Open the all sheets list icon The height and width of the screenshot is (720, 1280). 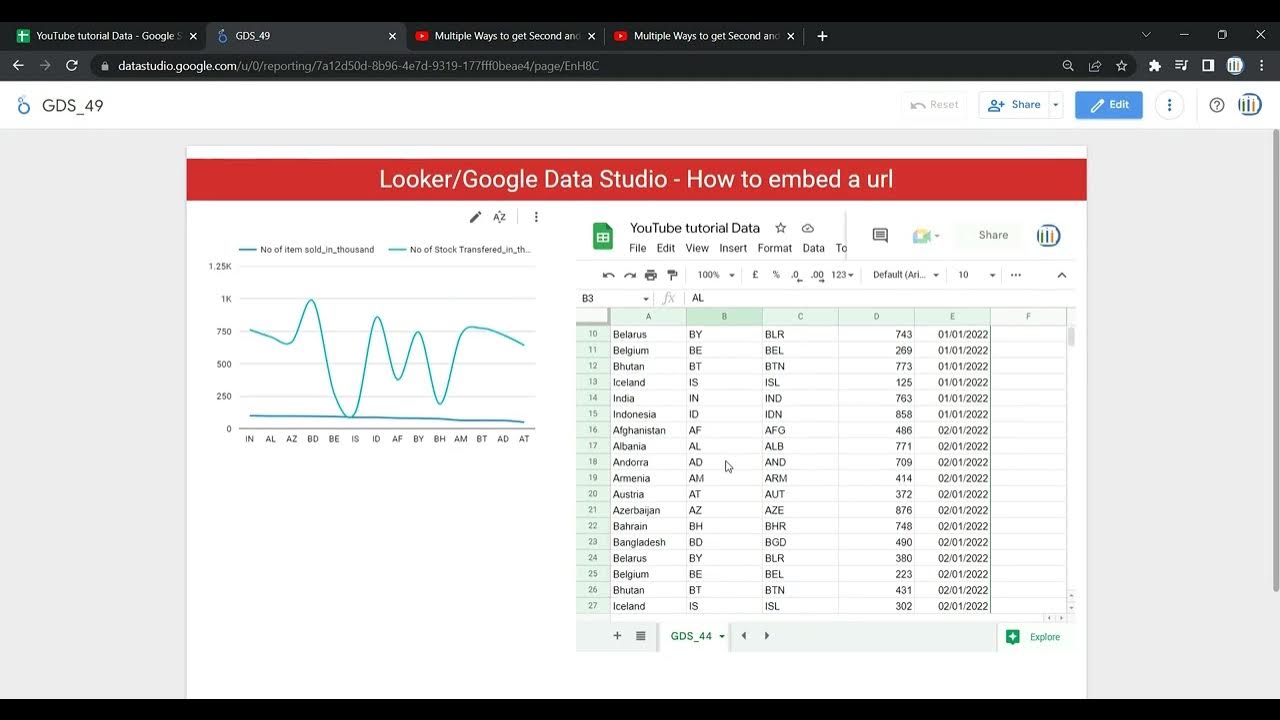coord(641,636)
